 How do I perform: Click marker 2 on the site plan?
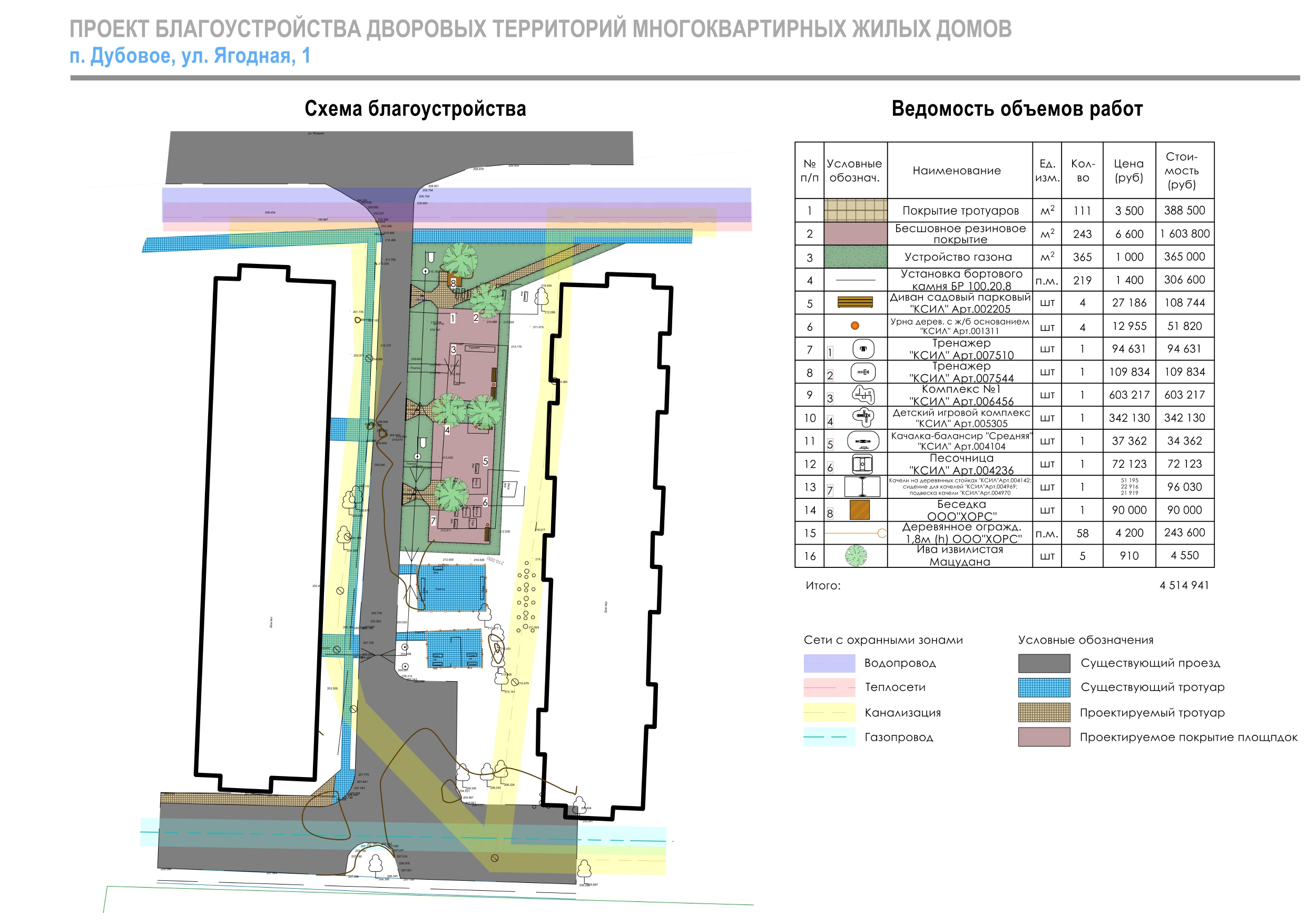(476, 318)
